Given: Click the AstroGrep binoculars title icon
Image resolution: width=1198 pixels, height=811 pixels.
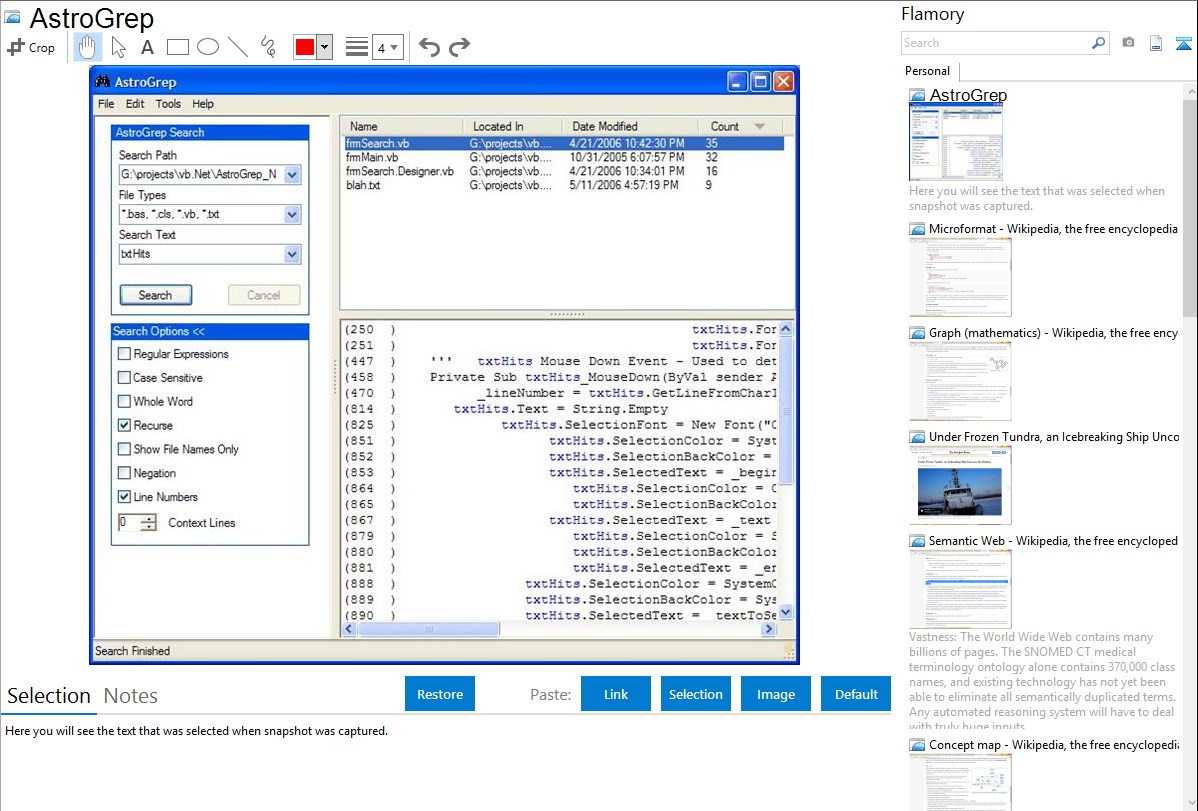Looking at the screenshot, I should tap(102, 82).
